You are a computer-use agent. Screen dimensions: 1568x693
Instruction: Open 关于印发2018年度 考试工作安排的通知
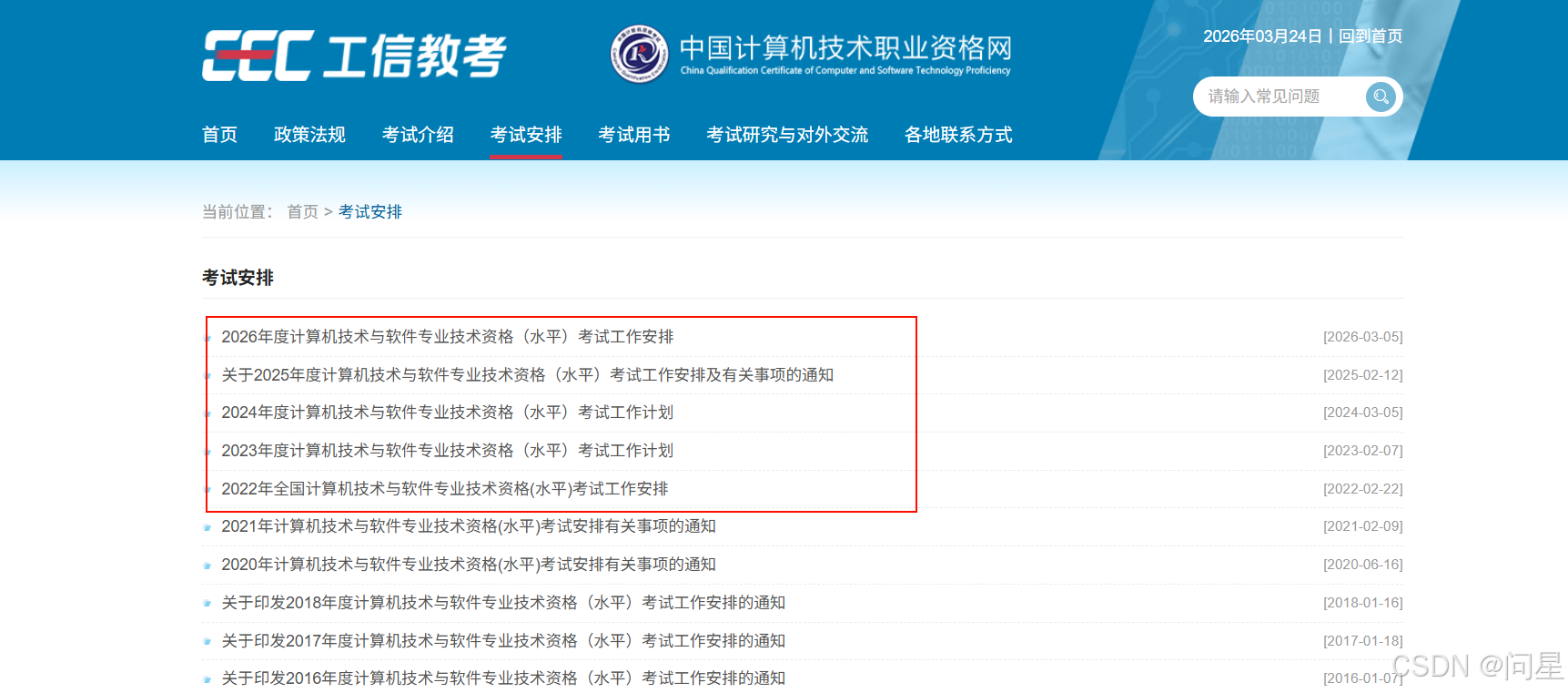pyautogui.click(x=503, y=603)
